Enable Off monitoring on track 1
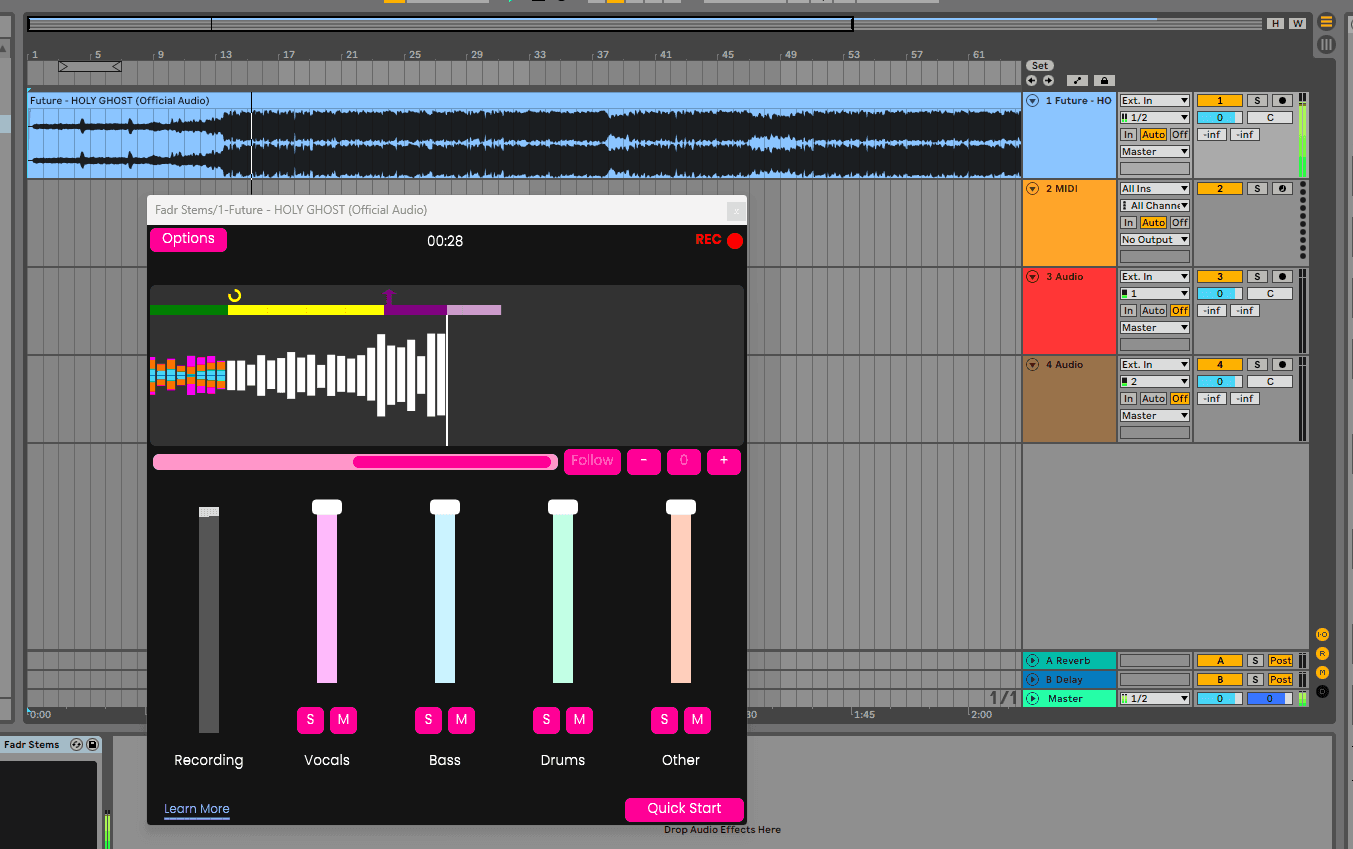 (x=1179, y=134)
